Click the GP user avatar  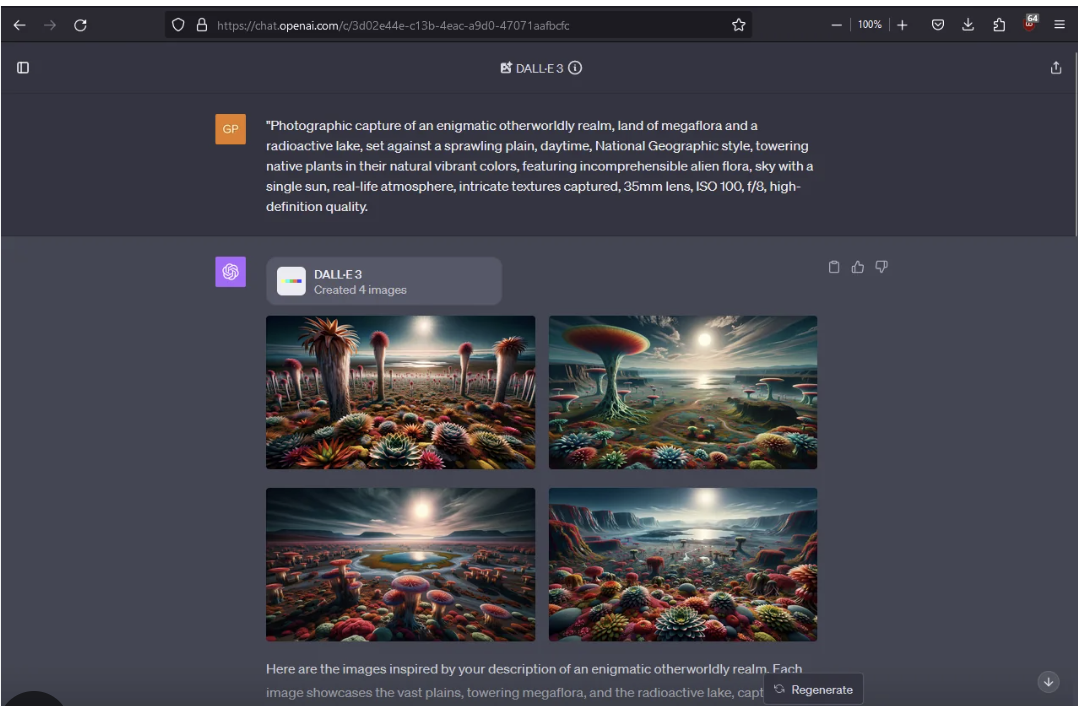230,129
